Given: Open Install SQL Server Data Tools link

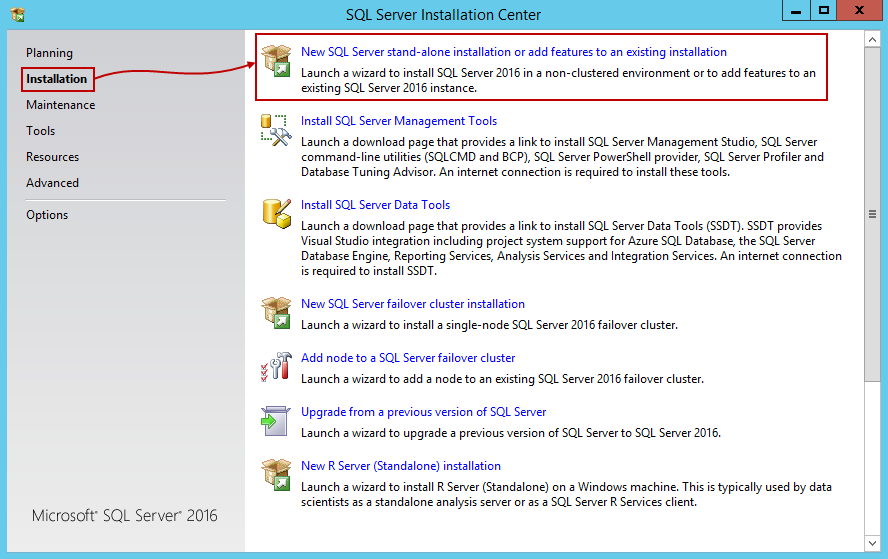Looking at the screenshot, I should point(375,205).
